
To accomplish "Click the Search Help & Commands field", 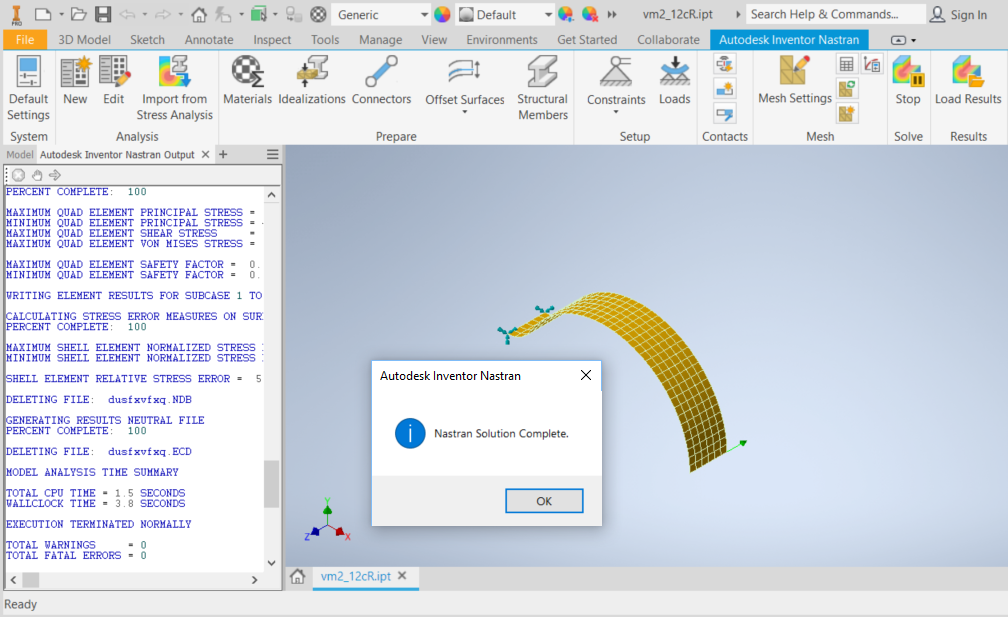I will tap(836, 14).
